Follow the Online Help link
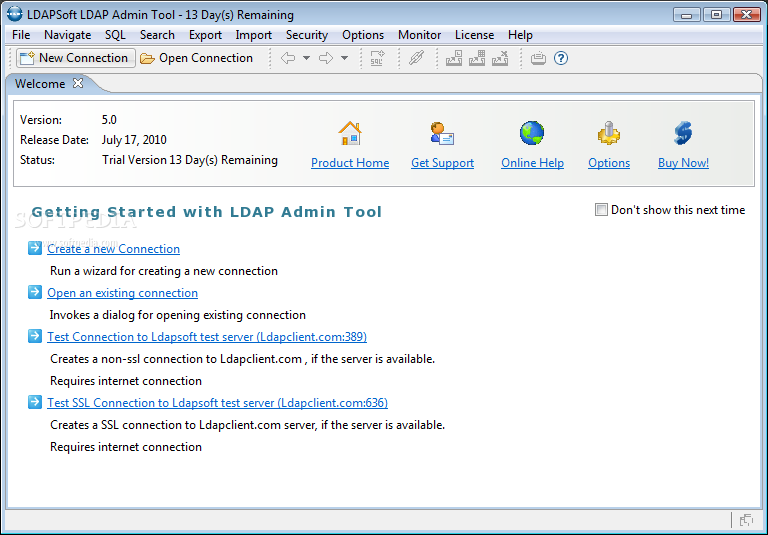Viewport: 768px width, 535px height. 532,163
